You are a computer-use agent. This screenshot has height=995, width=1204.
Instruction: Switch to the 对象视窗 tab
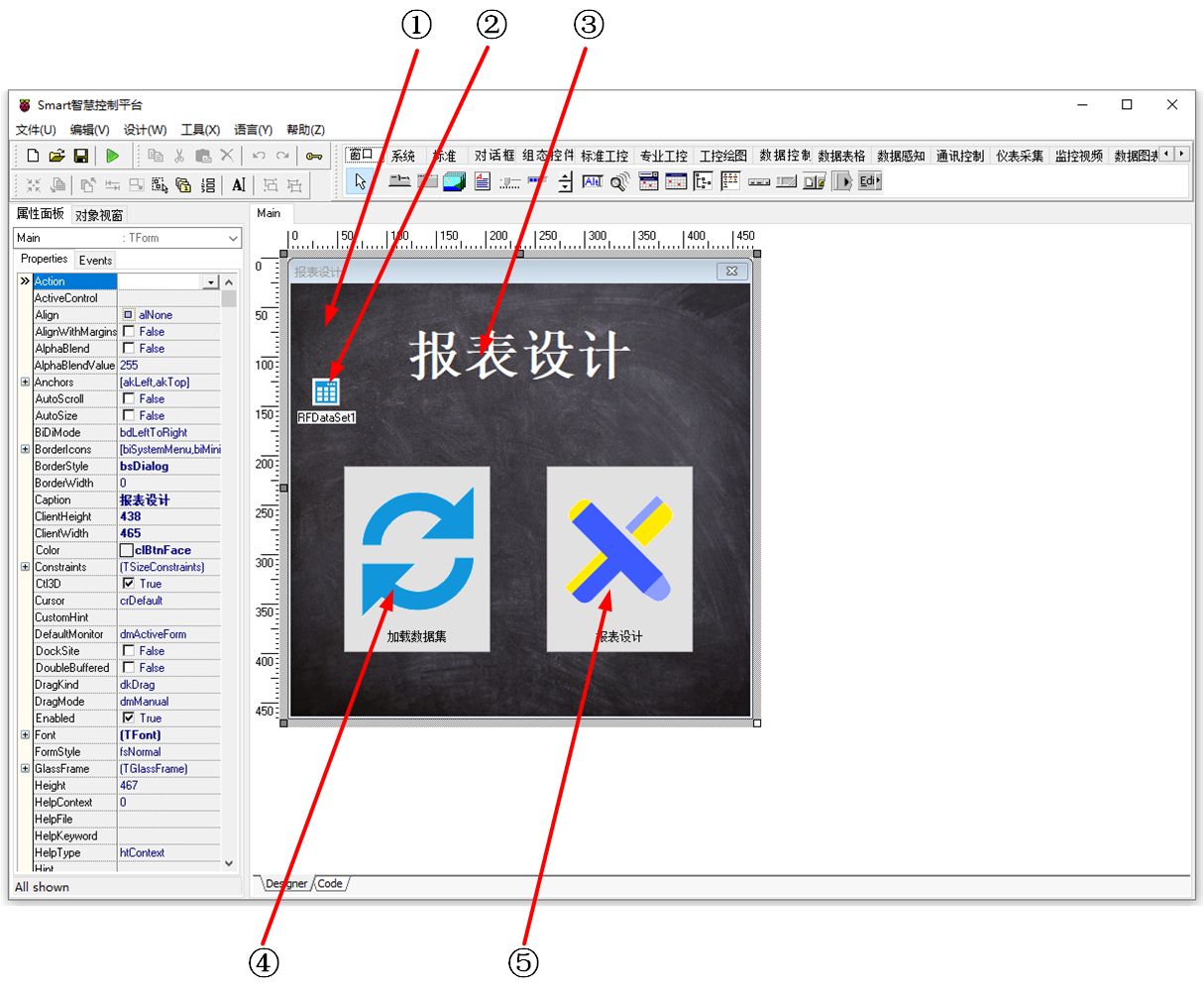(x=99, y=215)
